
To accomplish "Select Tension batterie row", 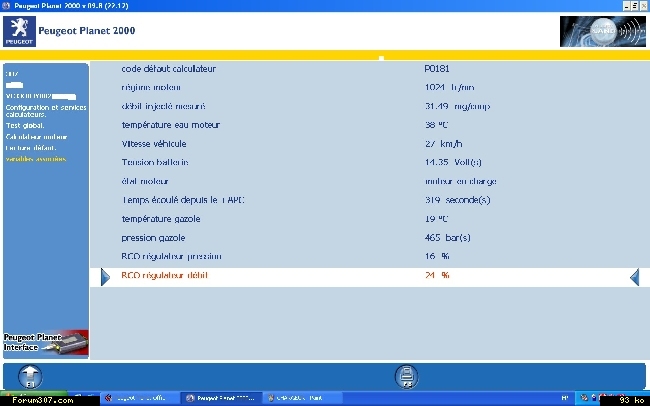I will 155,162.
